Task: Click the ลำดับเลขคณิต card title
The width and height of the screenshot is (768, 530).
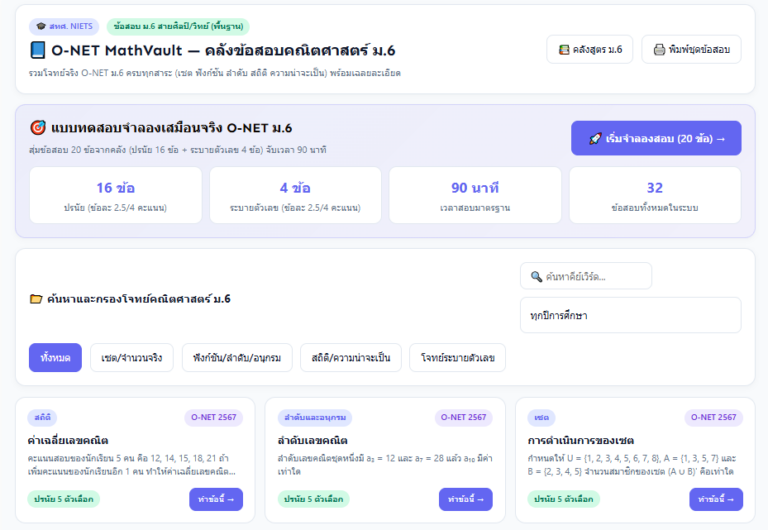Action: pos(312,440)
